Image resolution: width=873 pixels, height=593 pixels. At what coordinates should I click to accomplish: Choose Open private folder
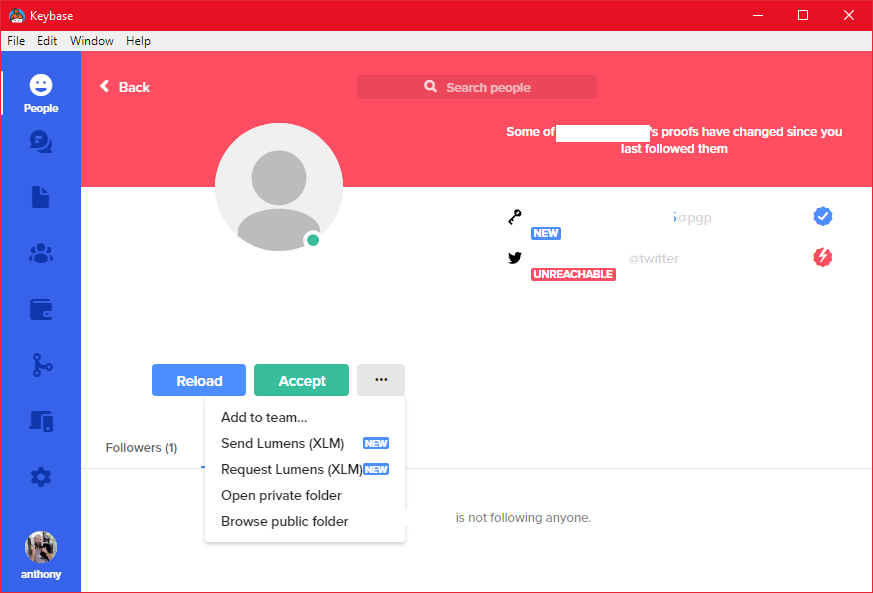click(x=305, y=496)
